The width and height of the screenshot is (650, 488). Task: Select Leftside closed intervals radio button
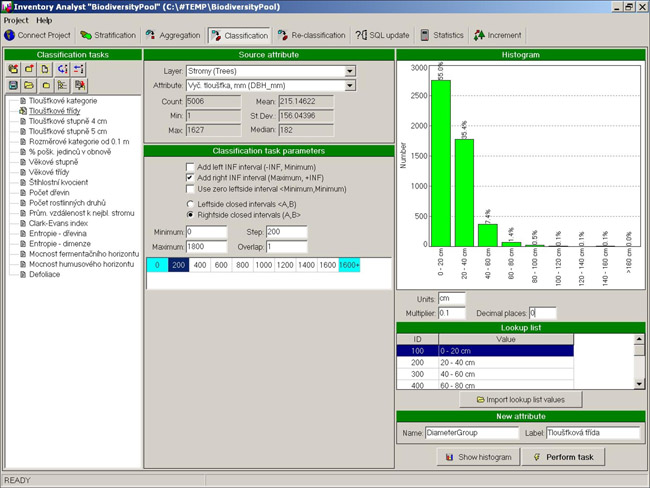coord(190,203)
